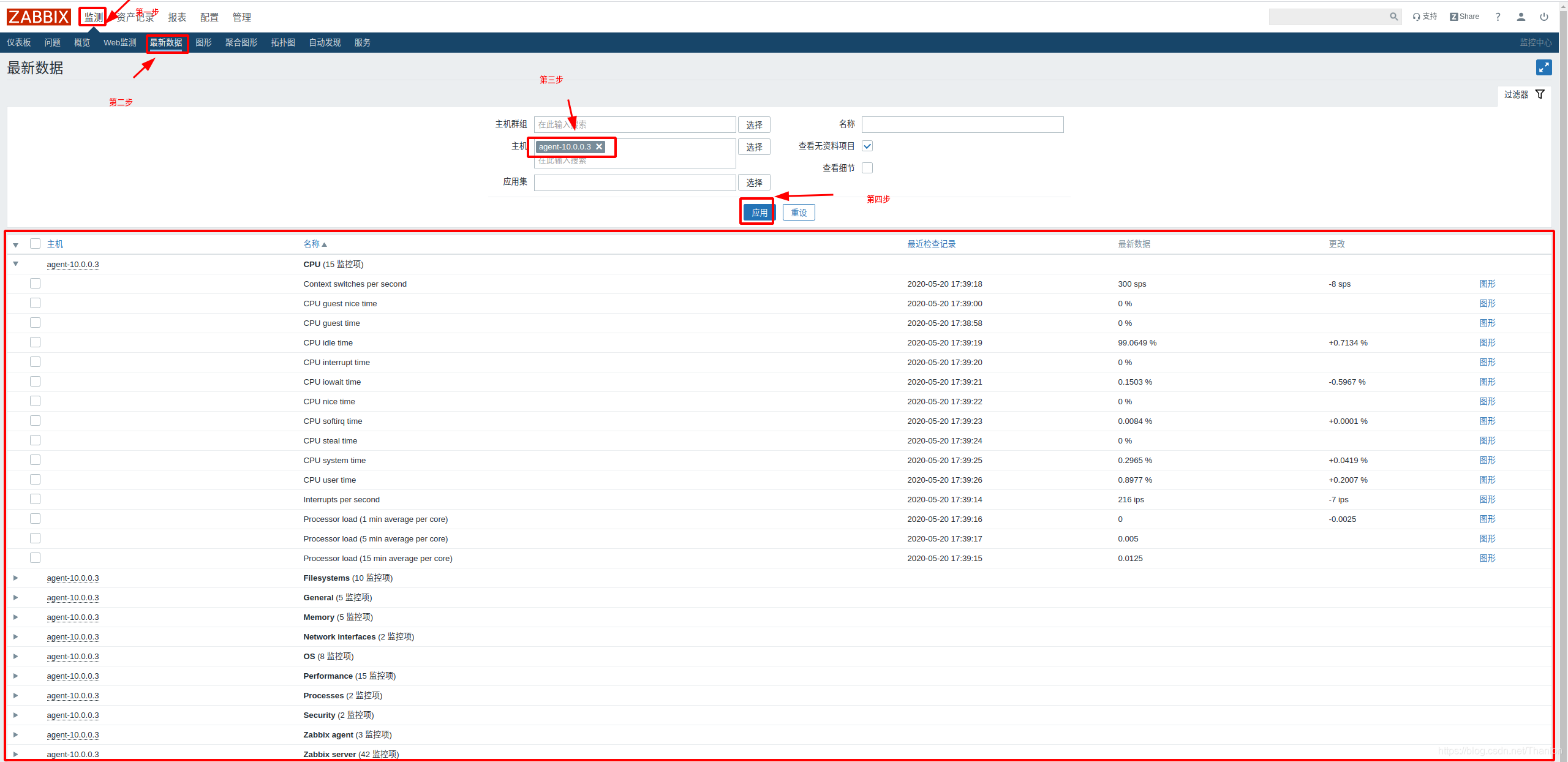Check the Interrupts per second row
The height and width of the screenshot is (762, 1568).
click(x=35, y=499)
